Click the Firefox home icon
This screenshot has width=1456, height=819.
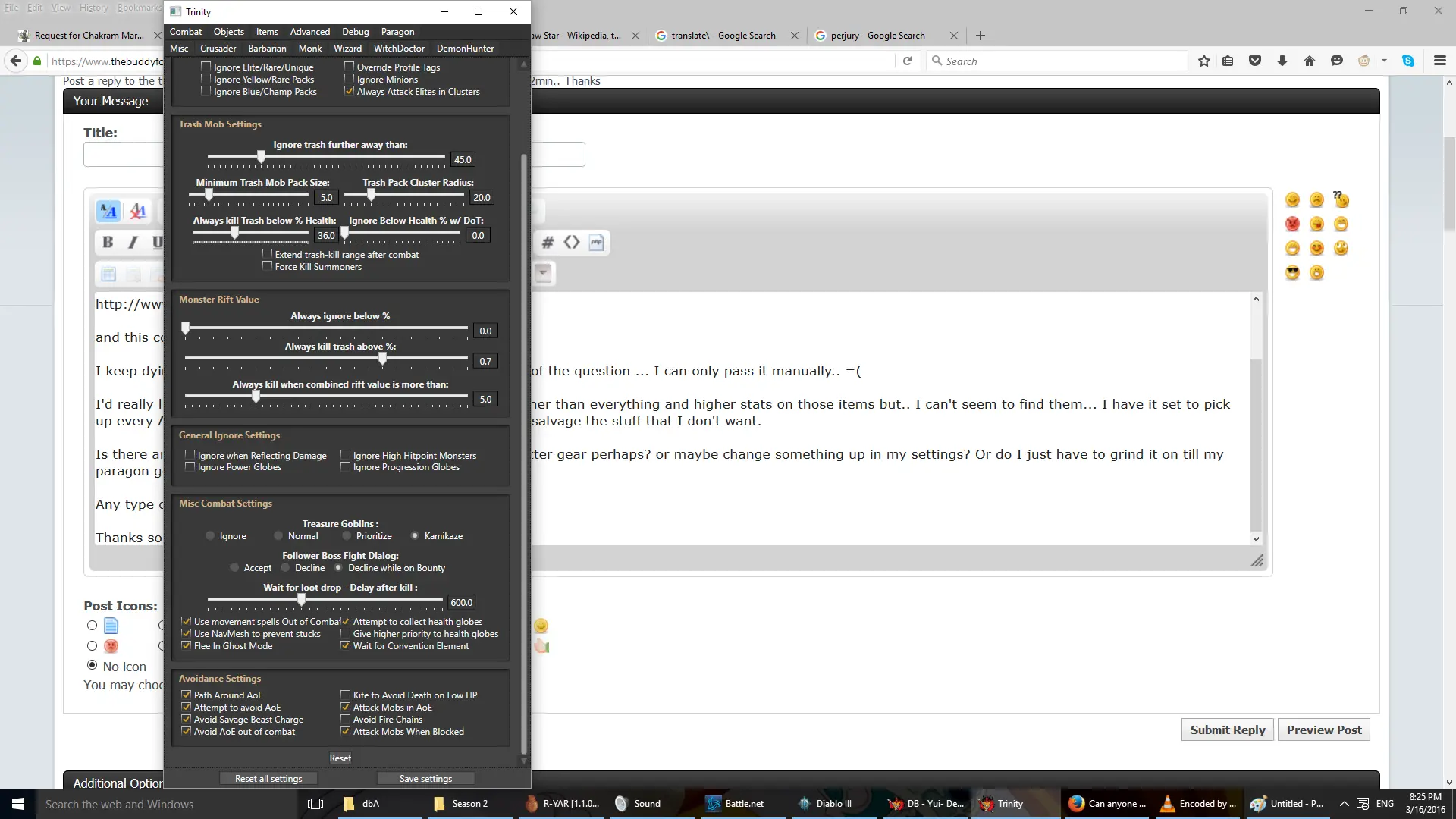(1310, 61)
